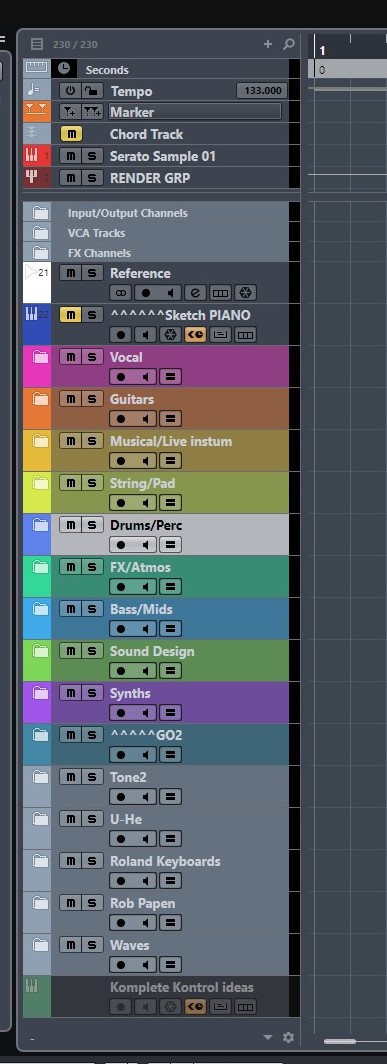
Task: Click orange in-place editor icon on Sketch PIANO
Action: coord(196,335)
